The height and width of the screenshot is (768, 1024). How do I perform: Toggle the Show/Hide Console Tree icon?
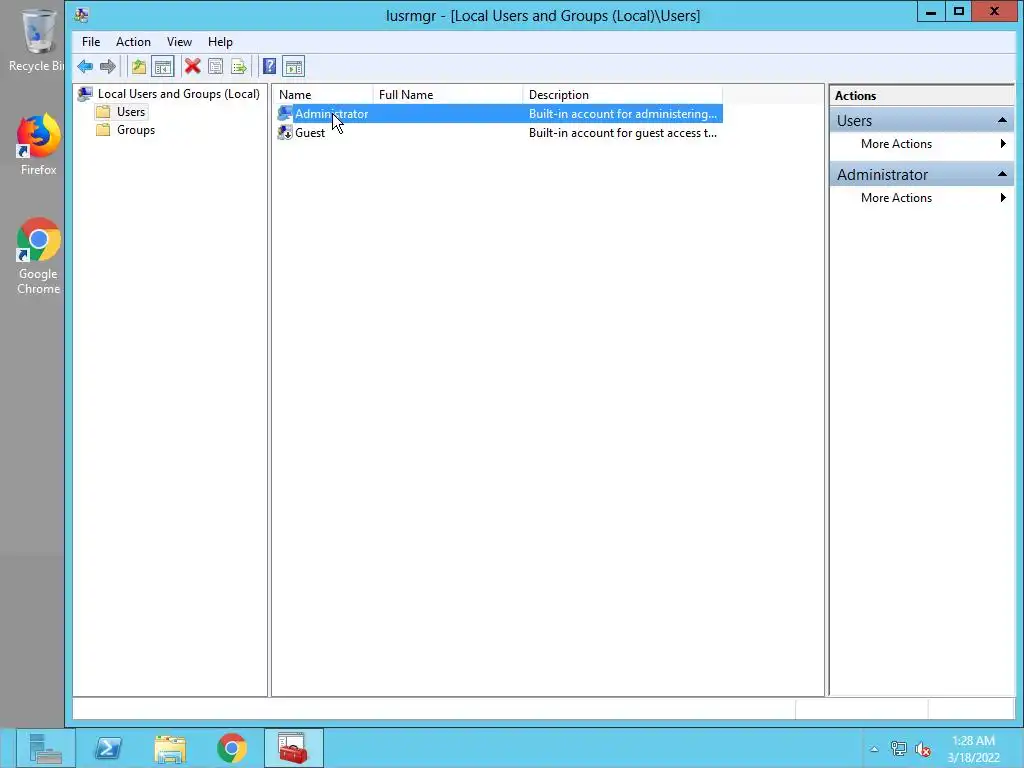pos(163,66)
